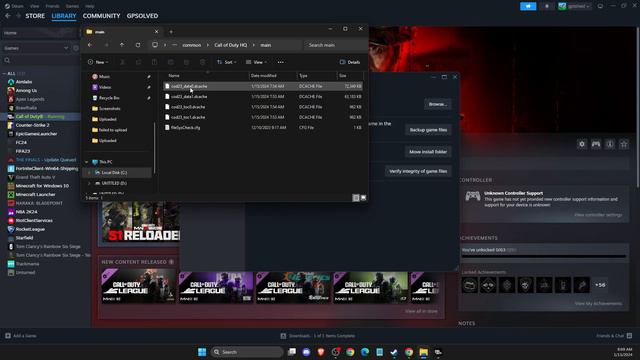Open Friends & Chat in Steam
Viewport: 640px width, 360px height.
point(614,336)
